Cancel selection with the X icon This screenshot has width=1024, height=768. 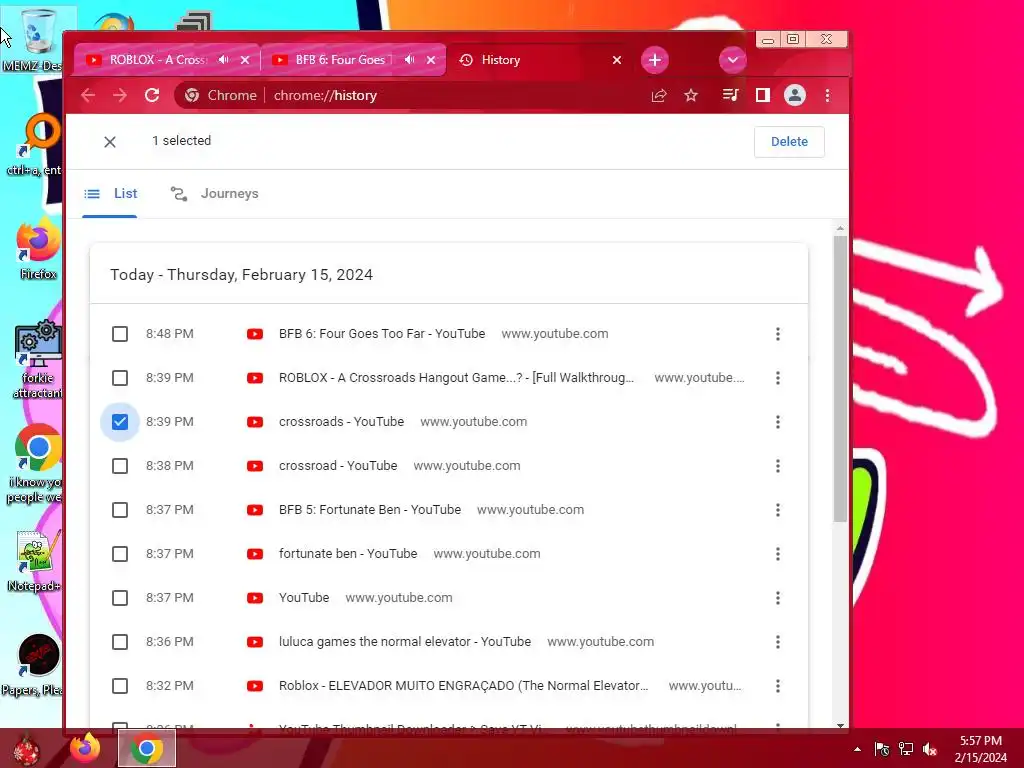[x=110, y=142]
